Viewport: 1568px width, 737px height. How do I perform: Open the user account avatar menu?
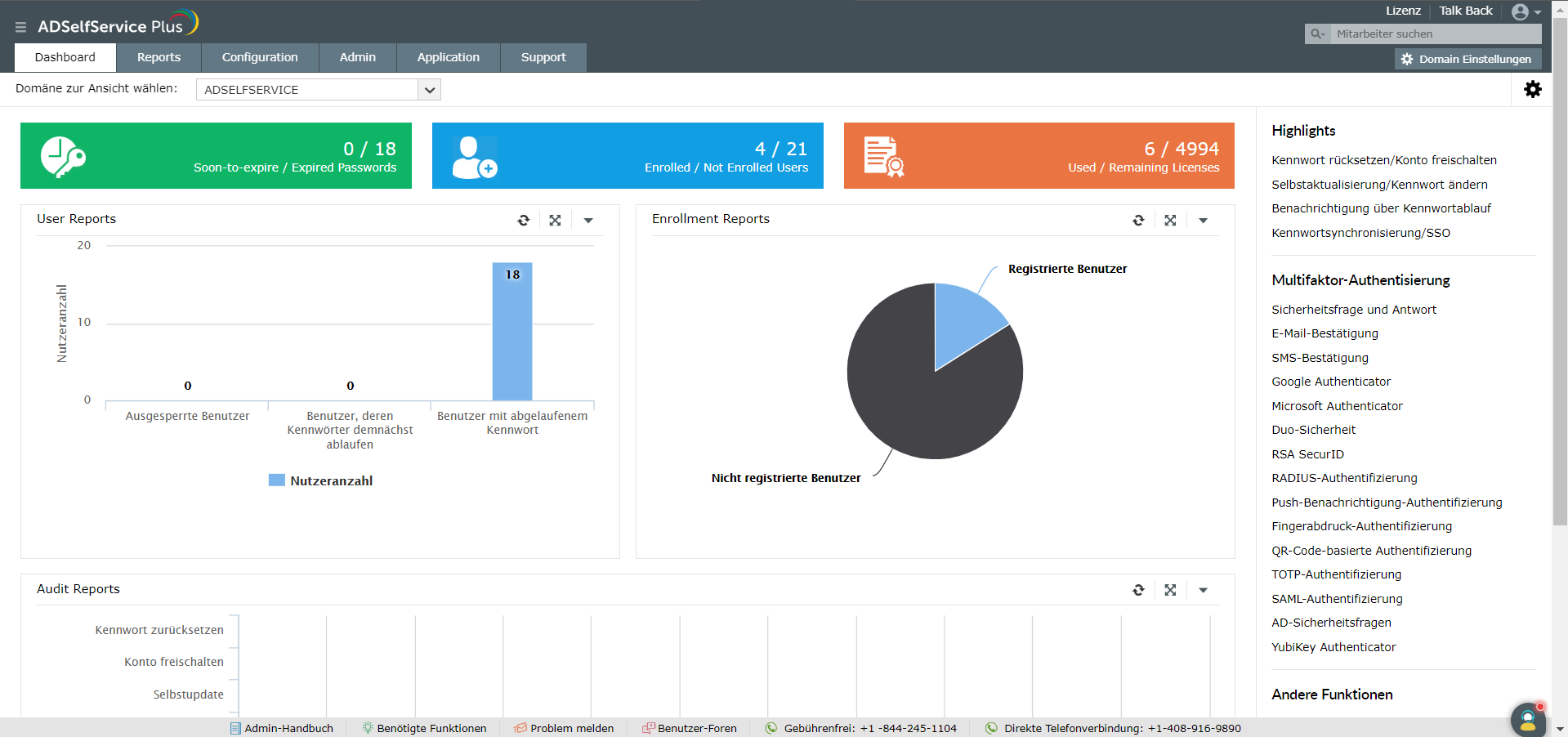click(x=1525, y=12)
